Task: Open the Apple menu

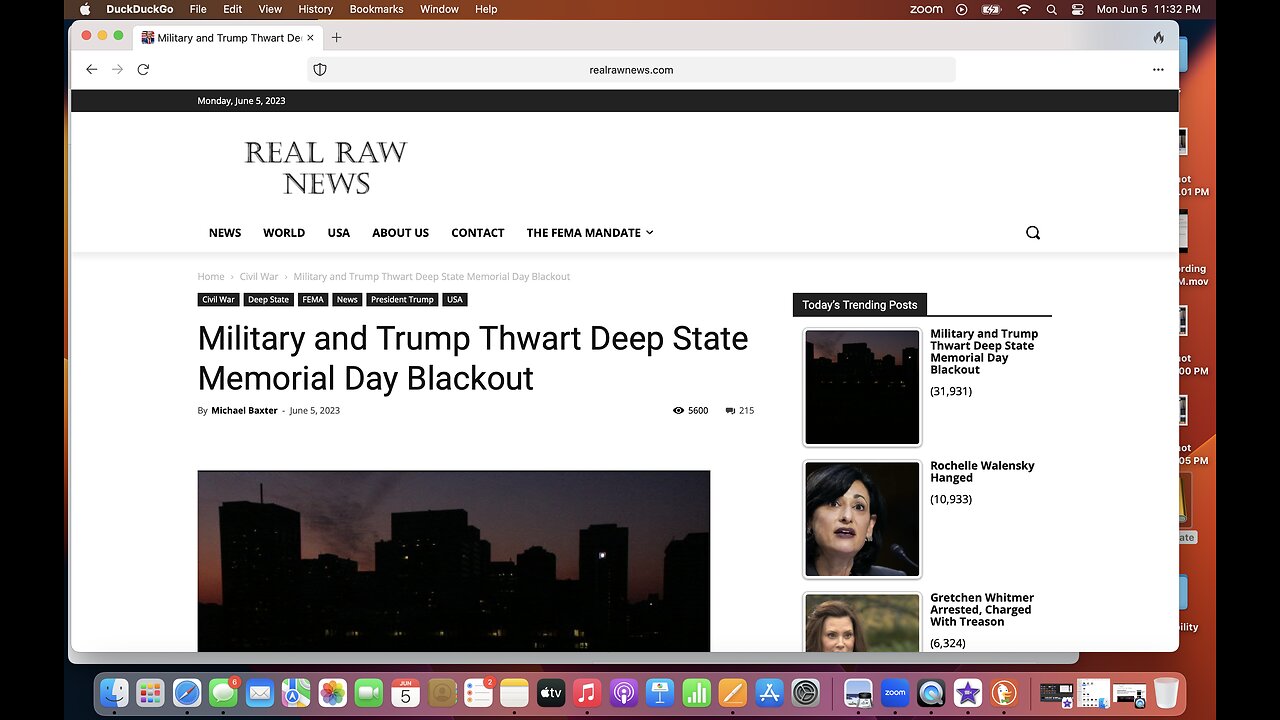Action: pos(85,9)
